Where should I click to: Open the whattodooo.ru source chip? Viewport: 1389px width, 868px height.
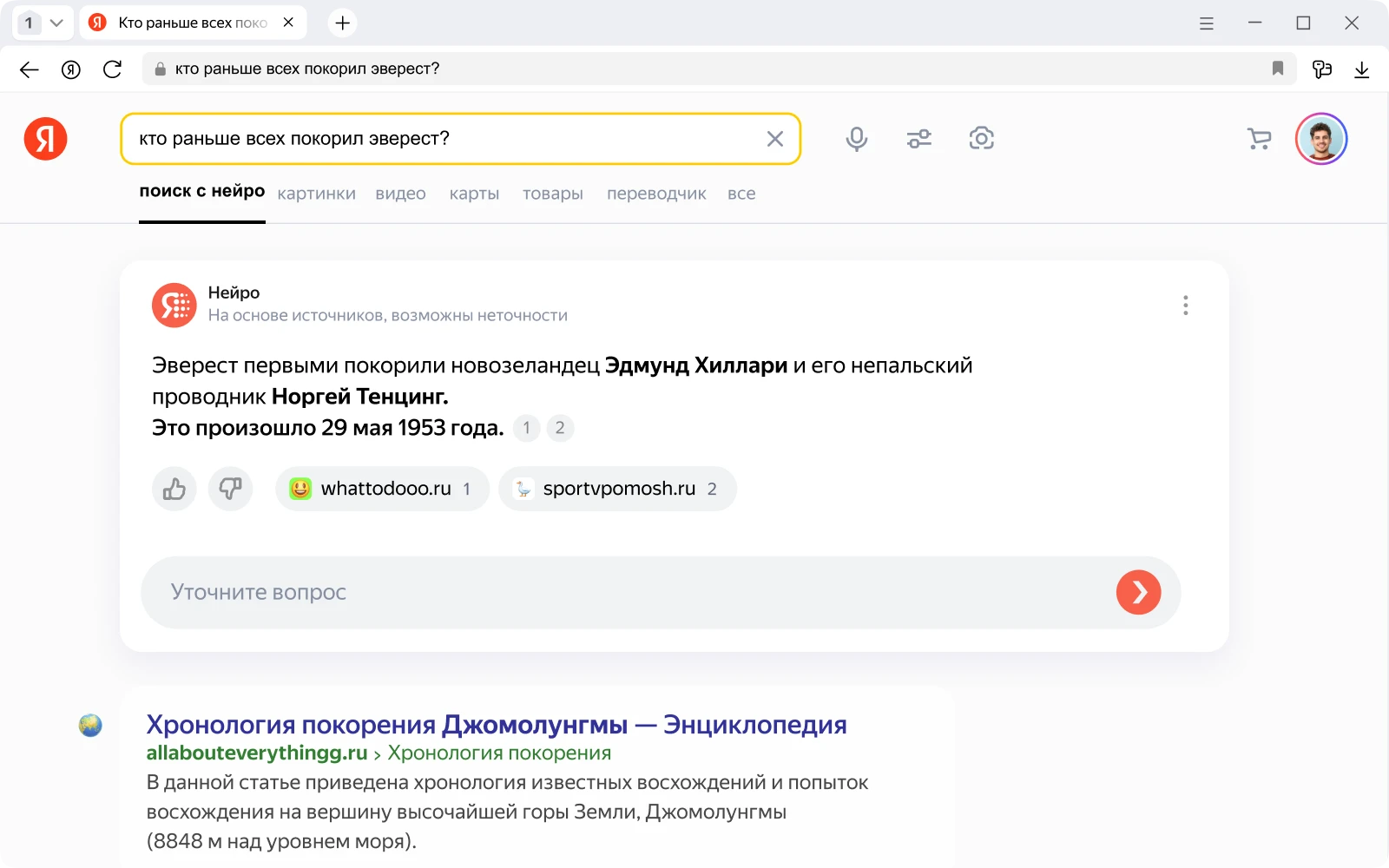click(382, 489)
